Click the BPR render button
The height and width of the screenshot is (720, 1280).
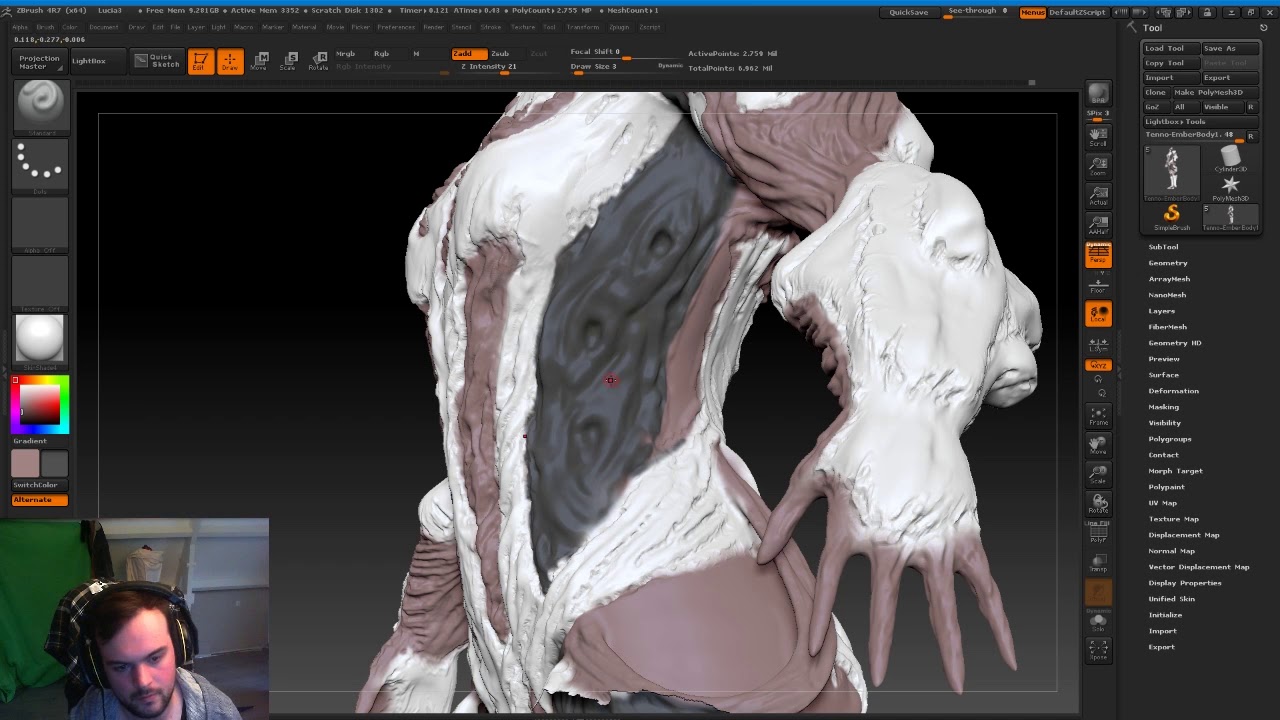pyautogui.click(x=1098, y=94)
